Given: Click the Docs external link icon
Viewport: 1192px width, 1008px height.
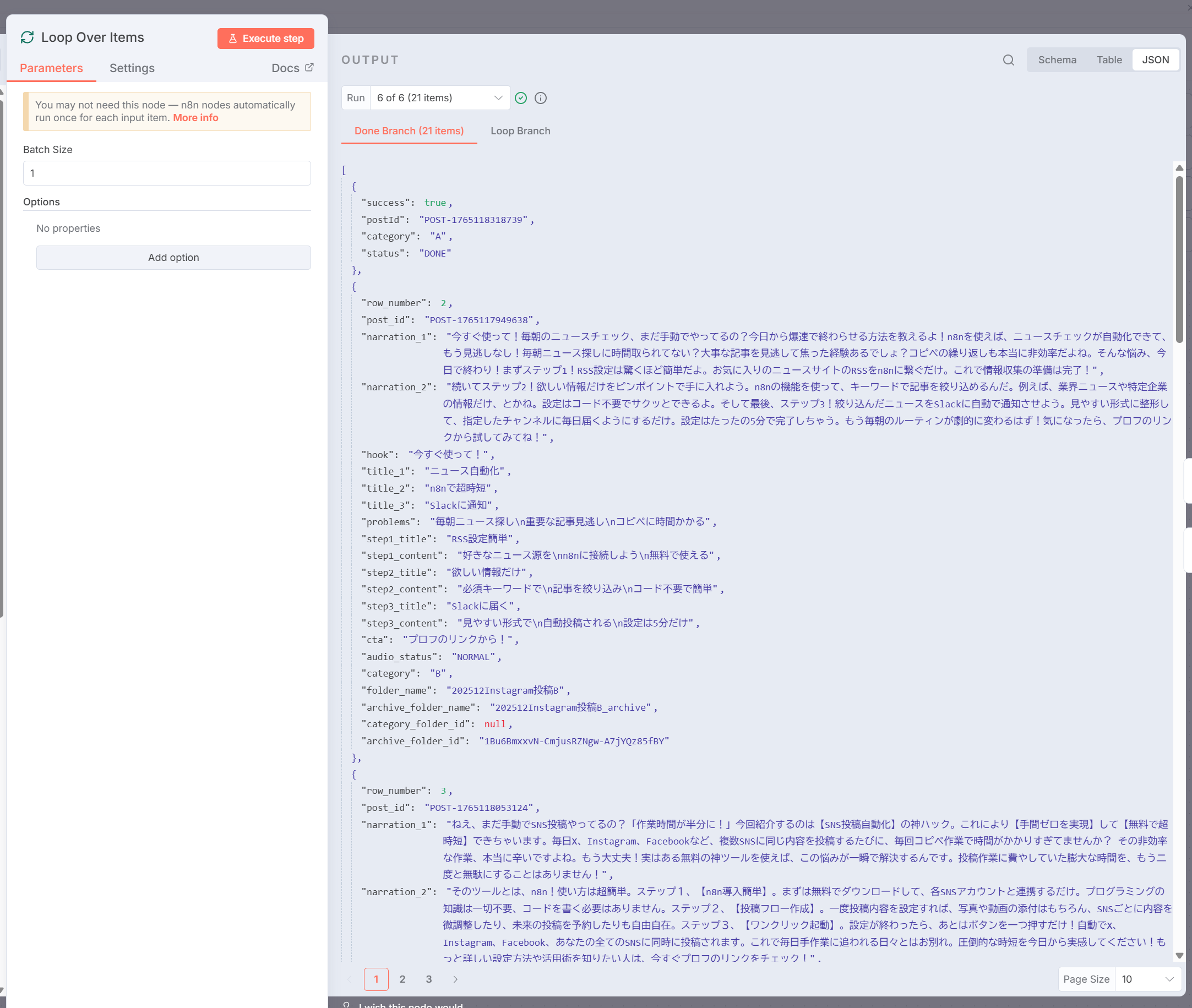Looking at the screenshot, I should coord(309,67).
